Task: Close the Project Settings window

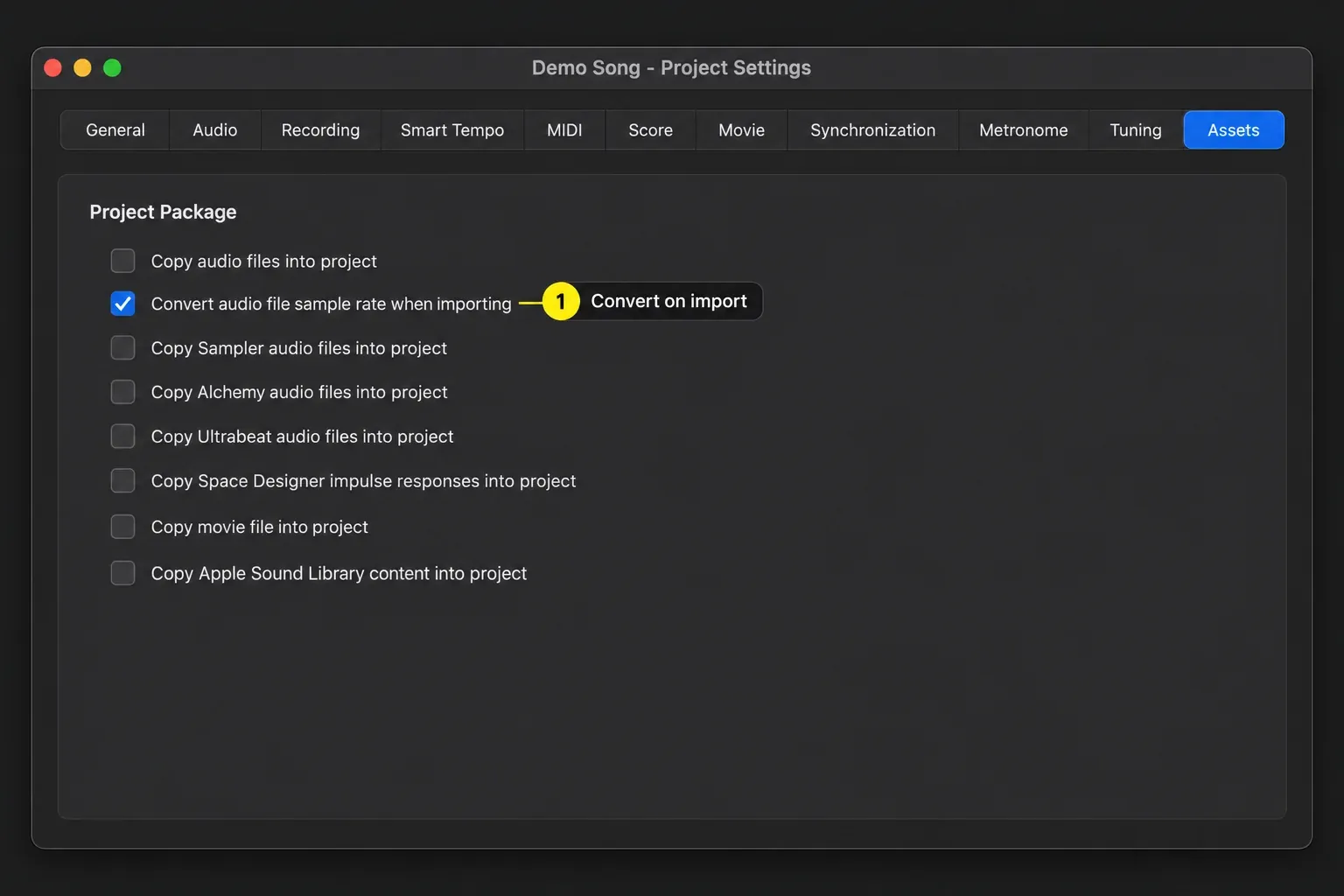Action: [52, 67]
